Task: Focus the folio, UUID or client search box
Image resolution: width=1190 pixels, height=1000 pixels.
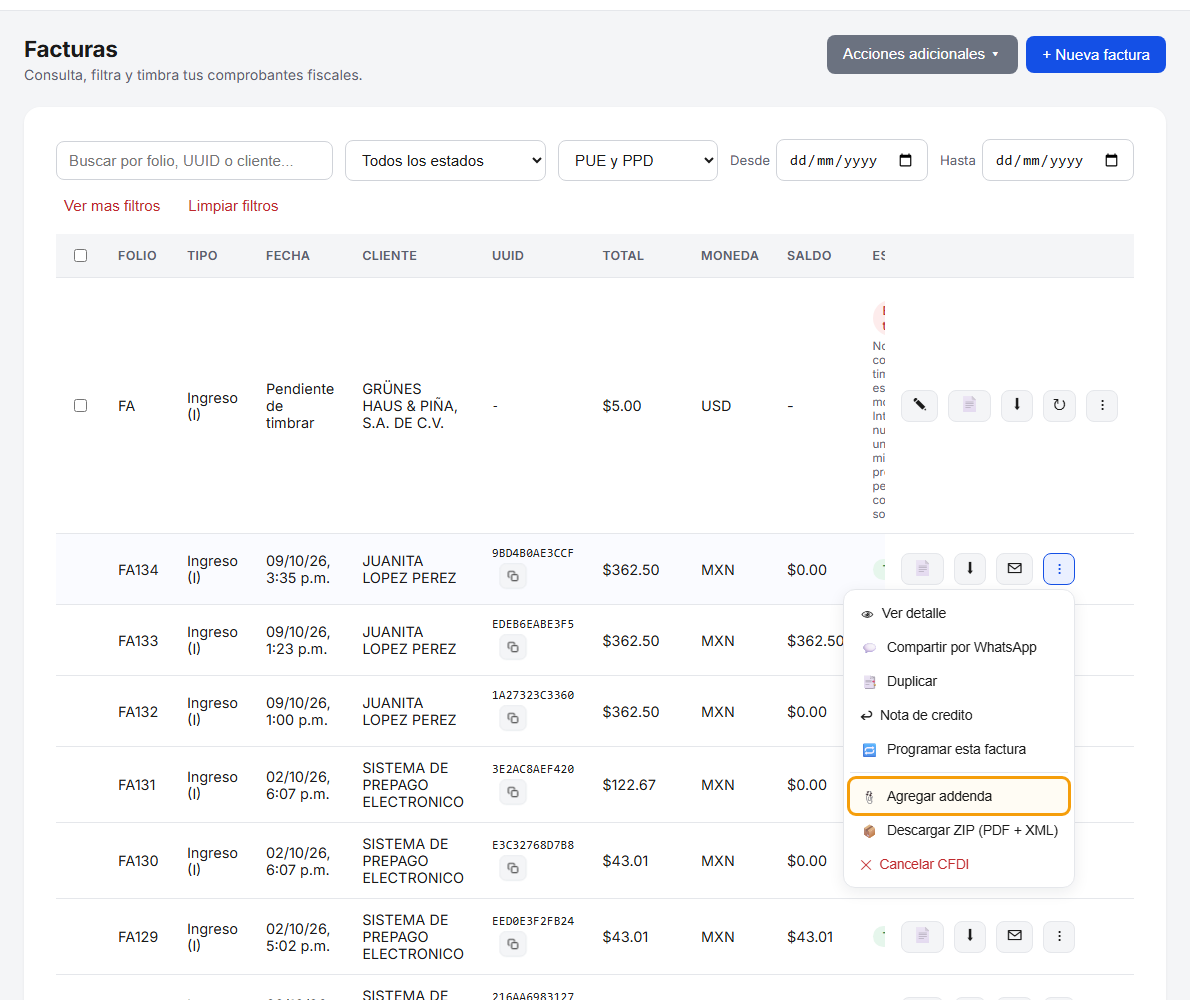Action: (194, 161)
